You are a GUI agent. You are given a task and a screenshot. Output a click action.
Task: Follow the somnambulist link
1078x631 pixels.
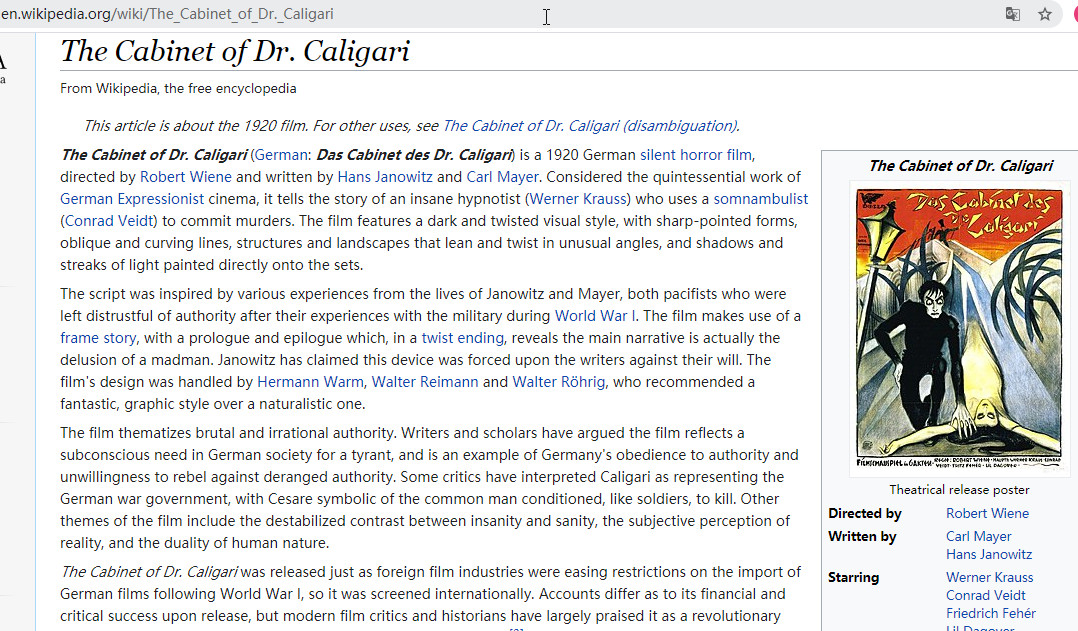760,199
